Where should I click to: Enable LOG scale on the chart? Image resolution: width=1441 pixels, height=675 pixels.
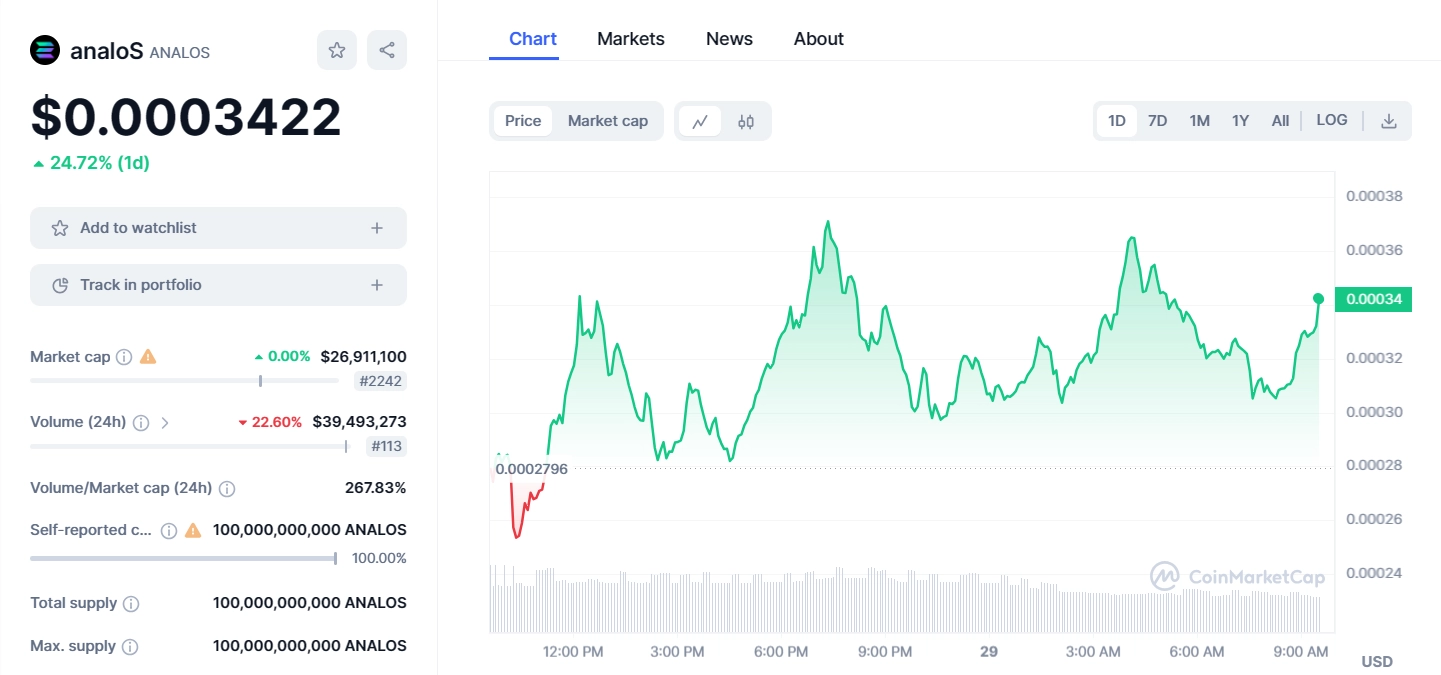coord(1331,119)
